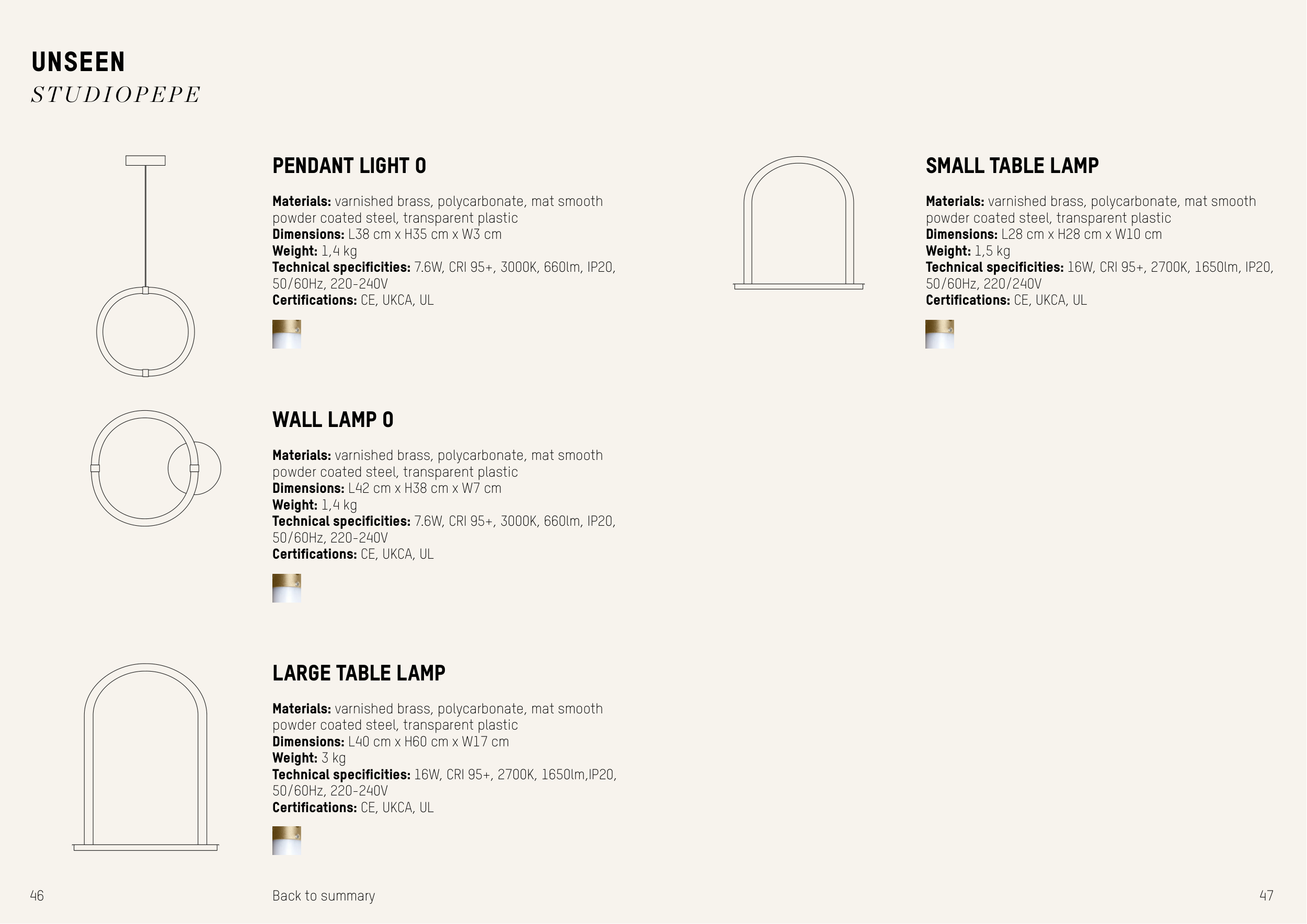Pick the brass swatch under Wall Lamp O
The height and width of the screenshot is (924, 1307).
pos(286,588)
